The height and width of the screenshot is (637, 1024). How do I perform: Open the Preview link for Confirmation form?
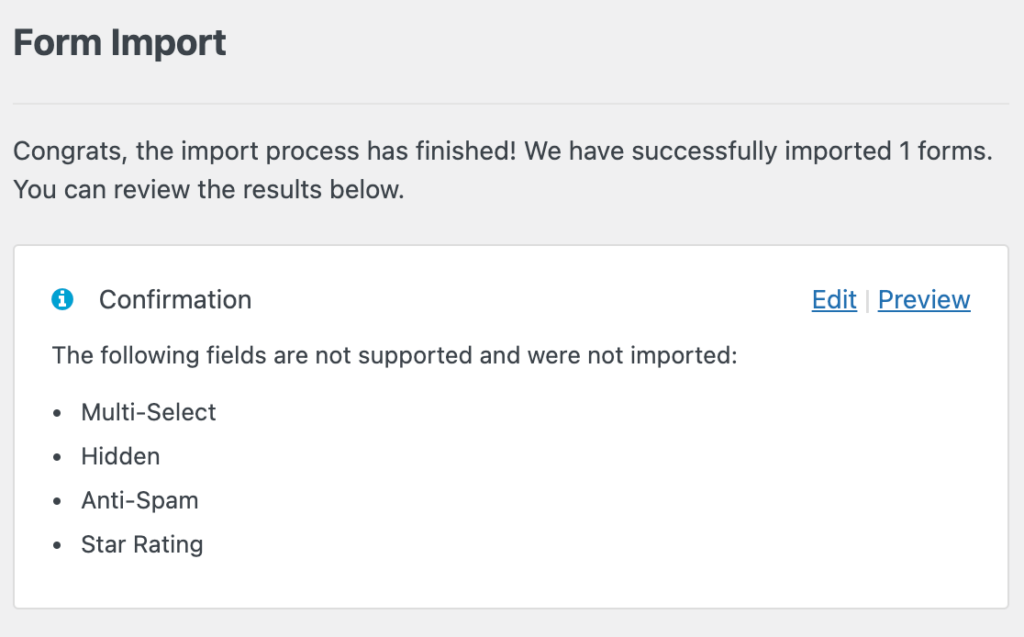click(924, 300)
